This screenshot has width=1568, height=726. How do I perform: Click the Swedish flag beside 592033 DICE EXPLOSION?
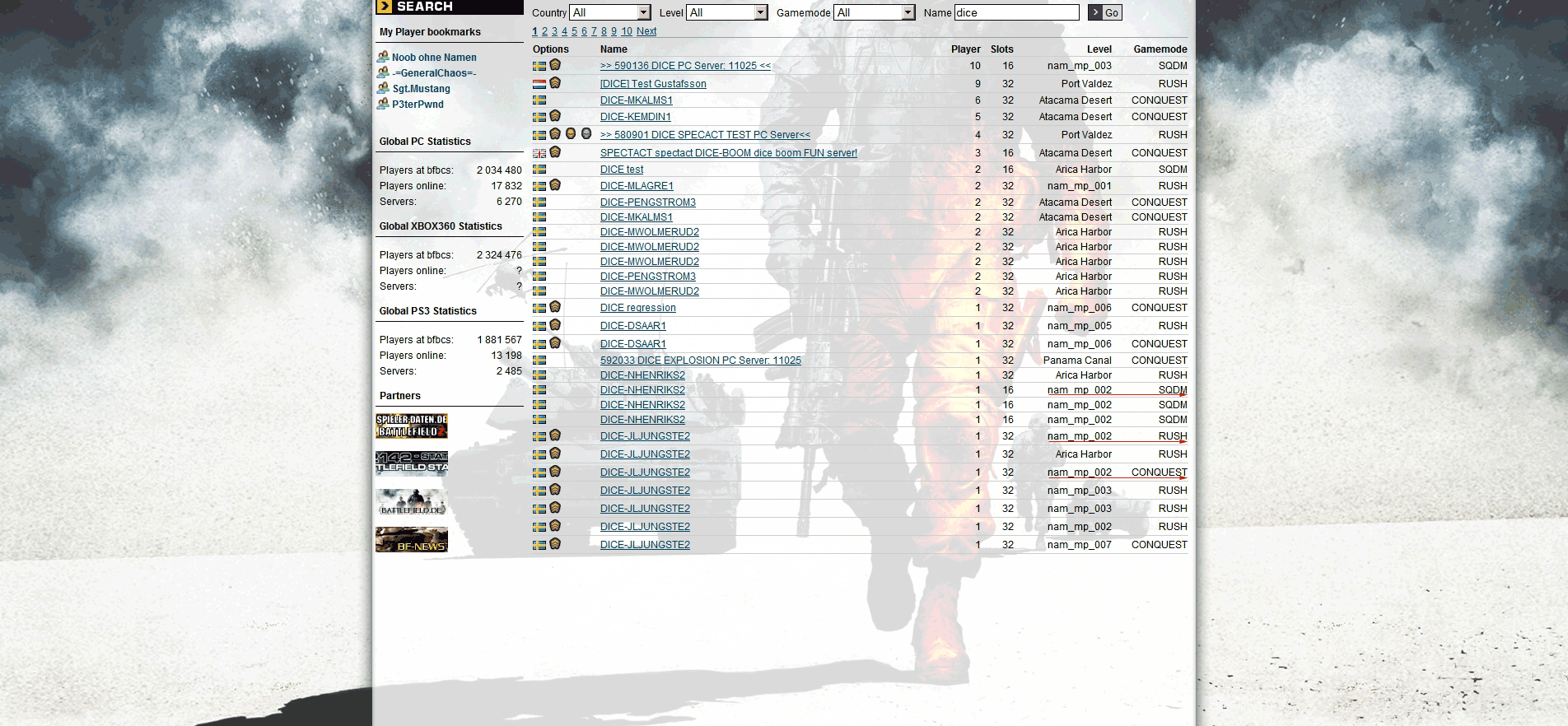(539, 361)
